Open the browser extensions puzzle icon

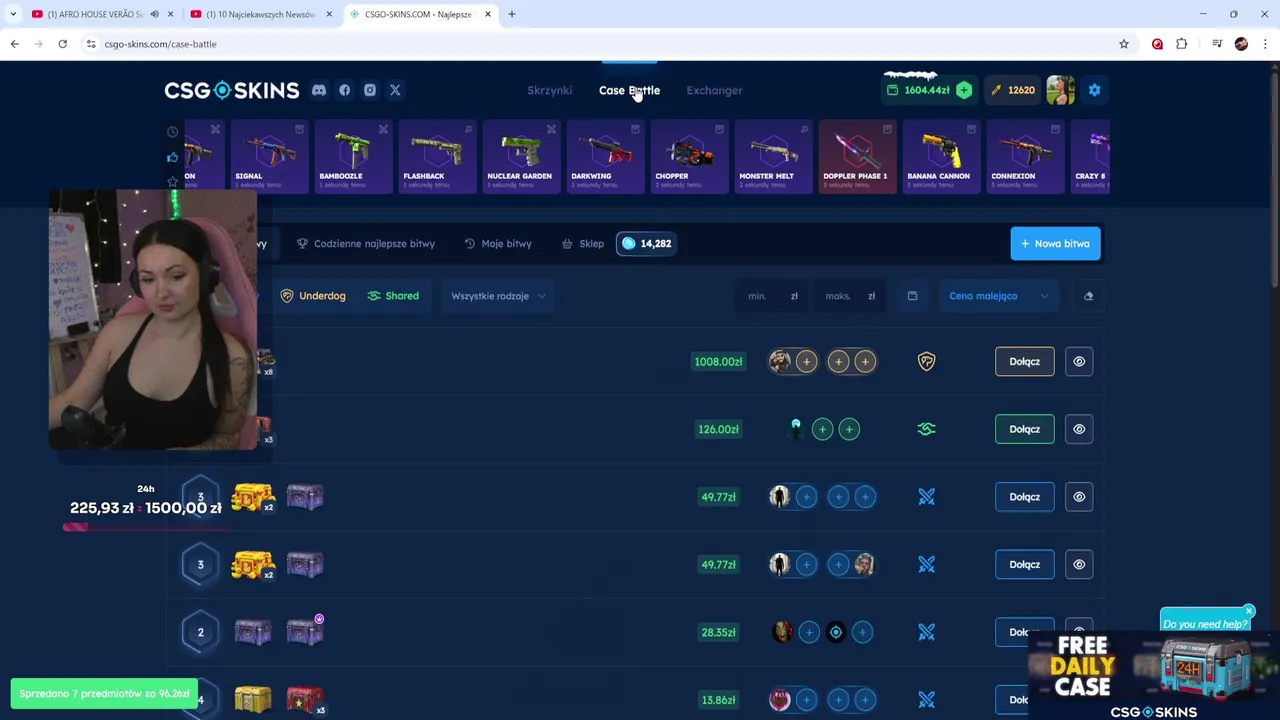[1182, 44]
